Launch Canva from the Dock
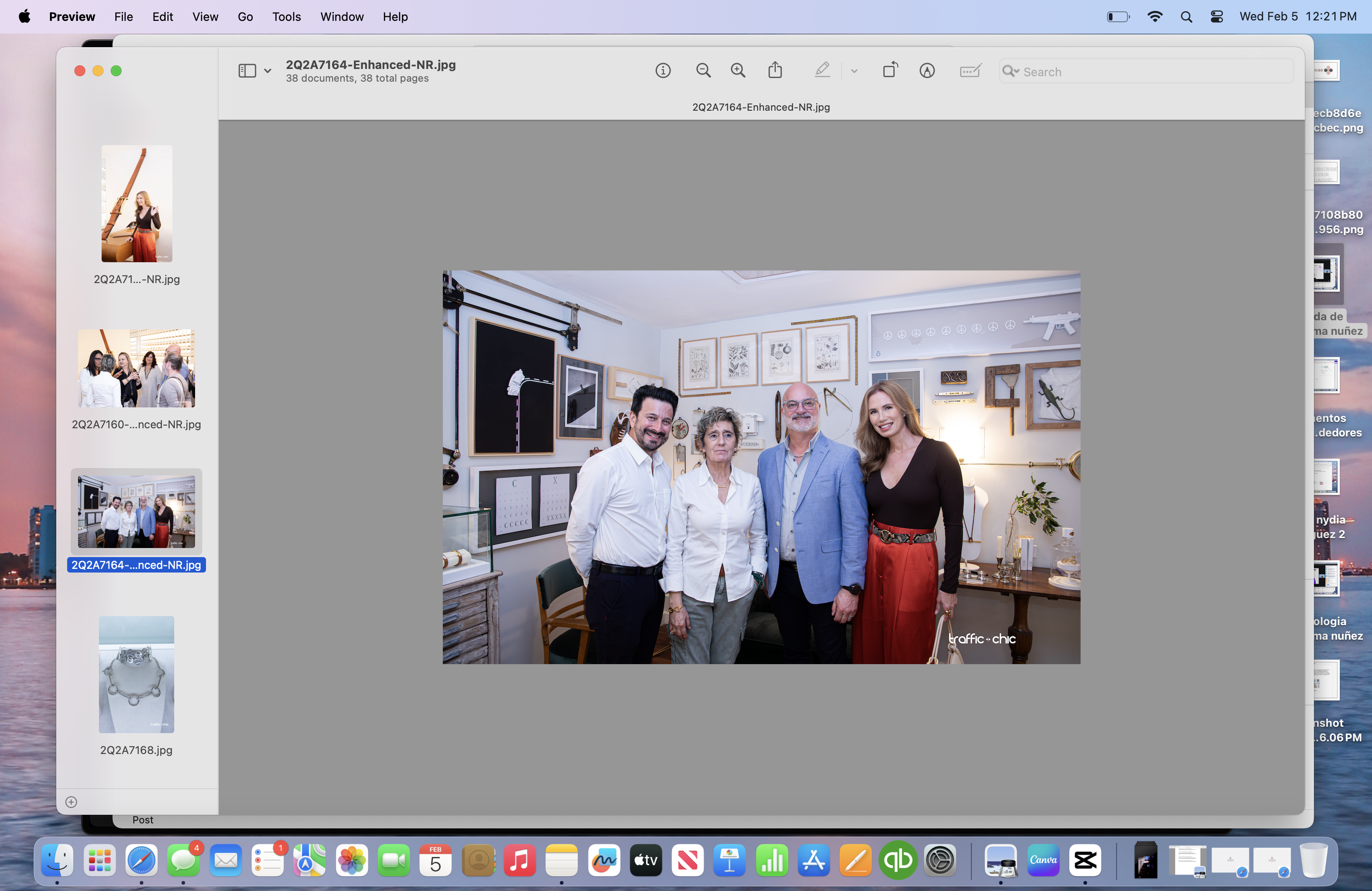Screen dimensions: 1372x891 (x=1043, y=860)
